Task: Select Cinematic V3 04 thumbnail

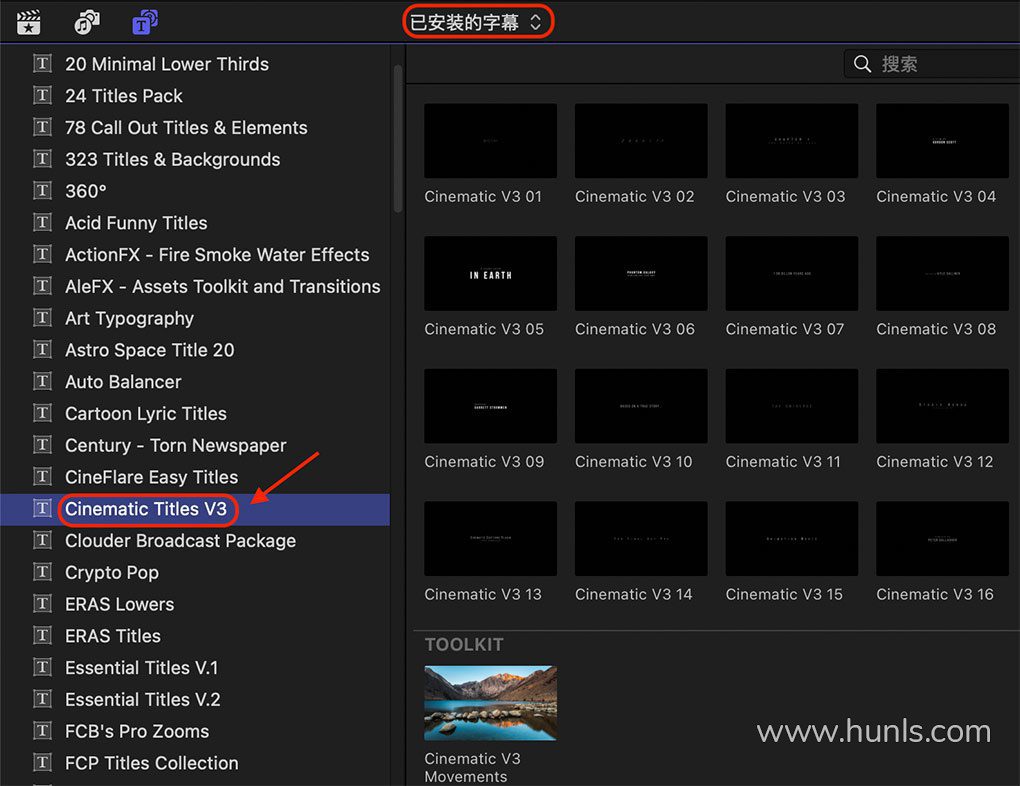Action: click(x=942, y=141)
